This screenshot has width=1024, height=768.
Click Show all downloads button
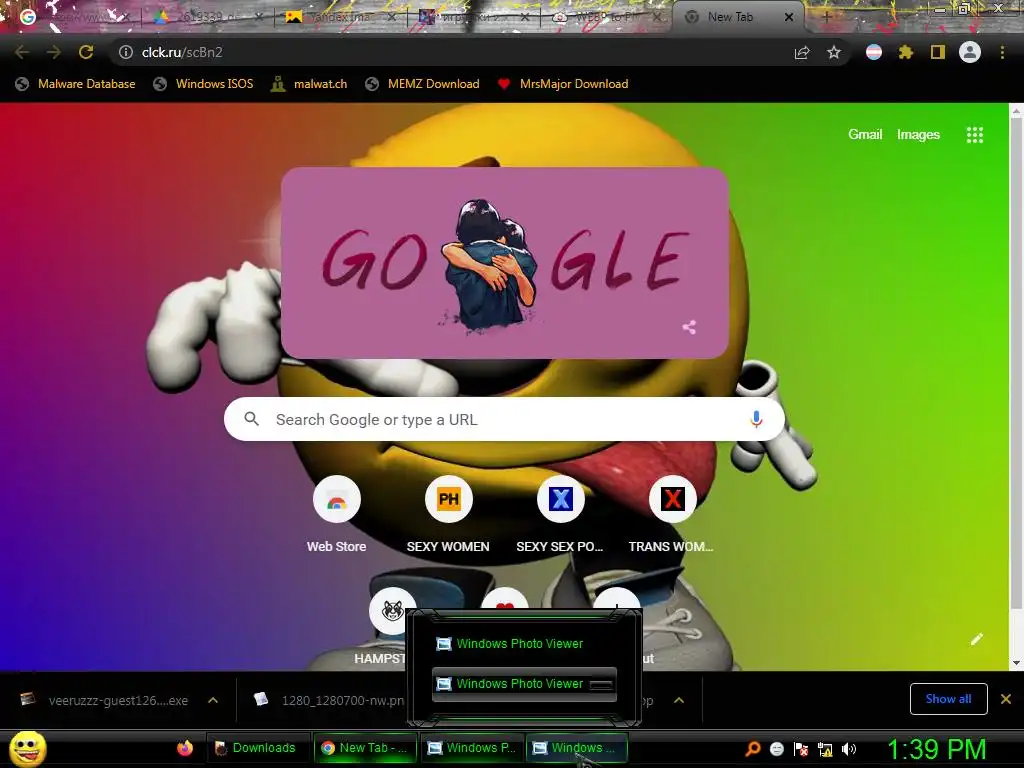pos(948,699)
